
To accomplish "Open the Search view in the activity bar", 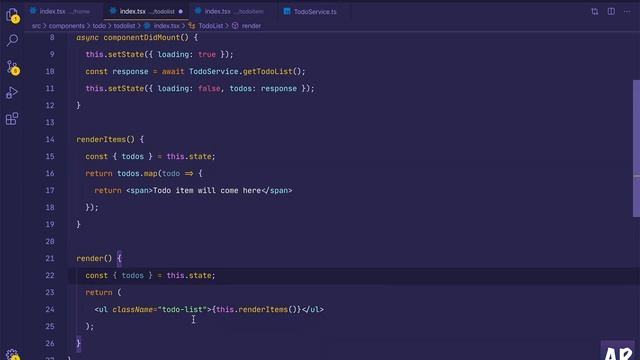I will (12, 40).
